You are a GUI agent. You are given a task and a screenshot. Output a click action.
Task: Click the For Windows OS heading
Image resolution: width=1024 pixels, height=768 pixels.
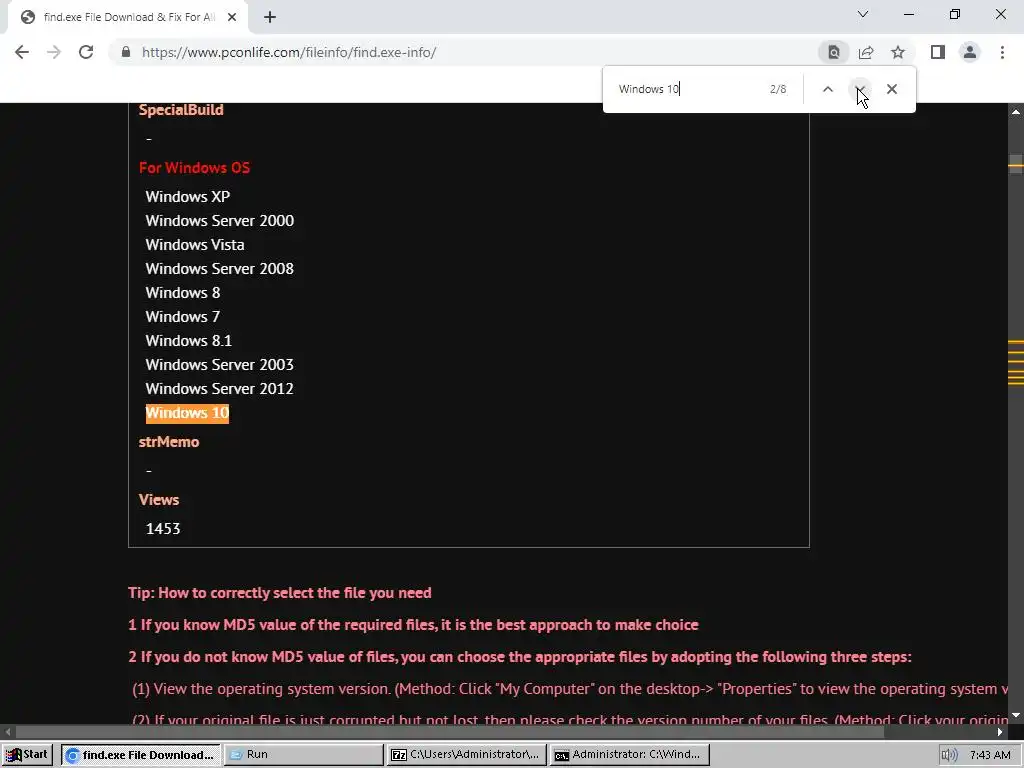tap(195, 168)
